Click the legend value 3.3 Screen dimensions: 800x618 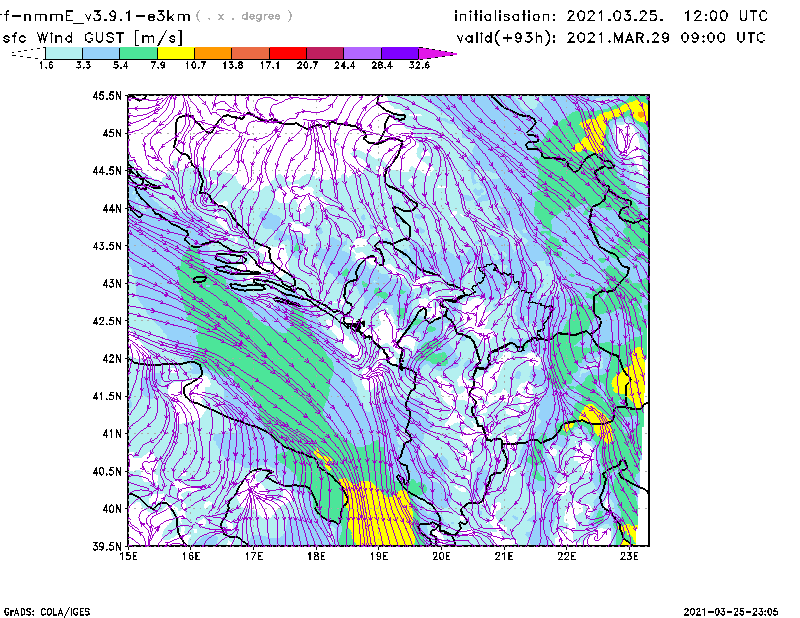[83, 65]
